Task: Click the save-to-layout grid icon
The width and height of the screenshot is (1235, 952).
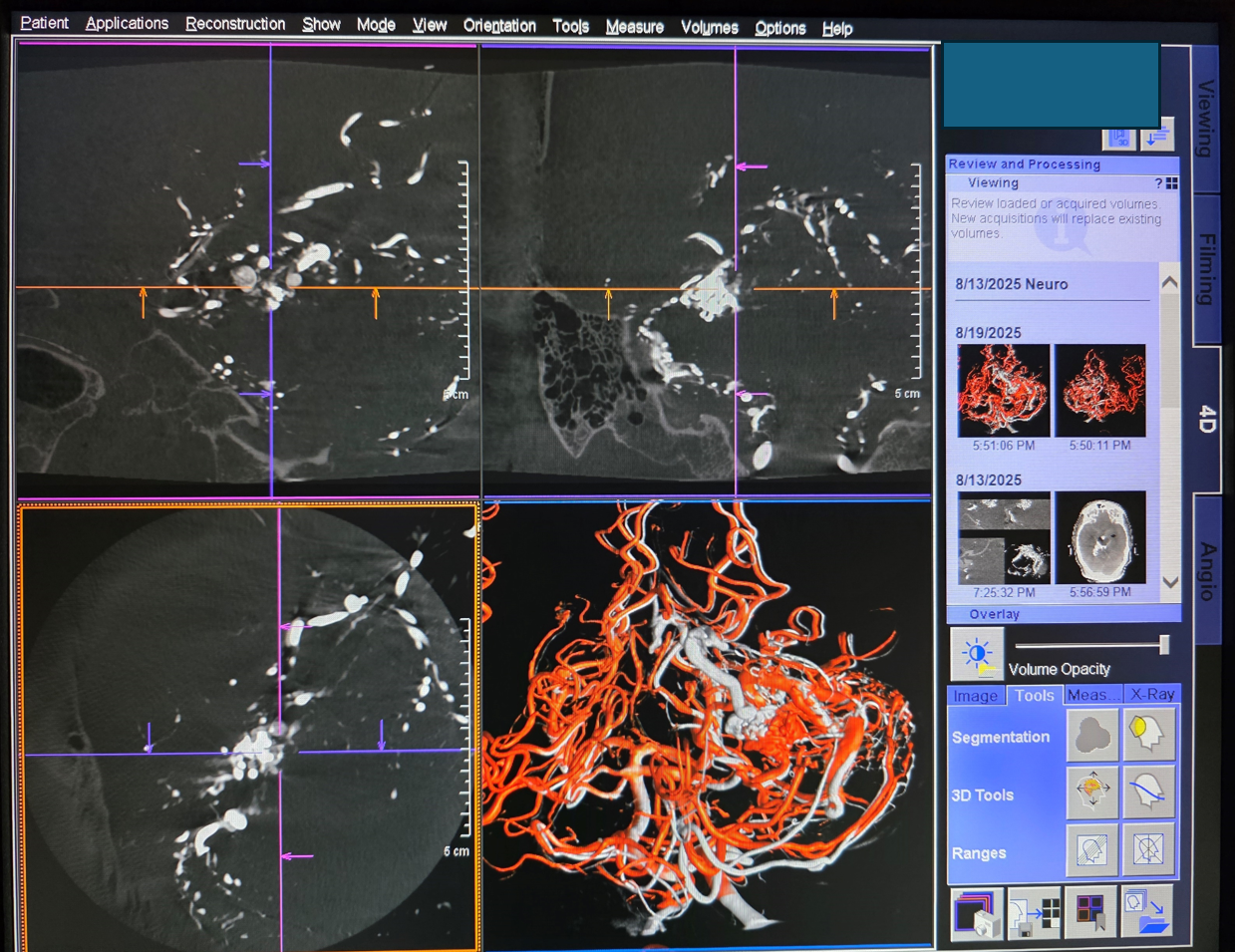Action: [x=1034, y=914]
